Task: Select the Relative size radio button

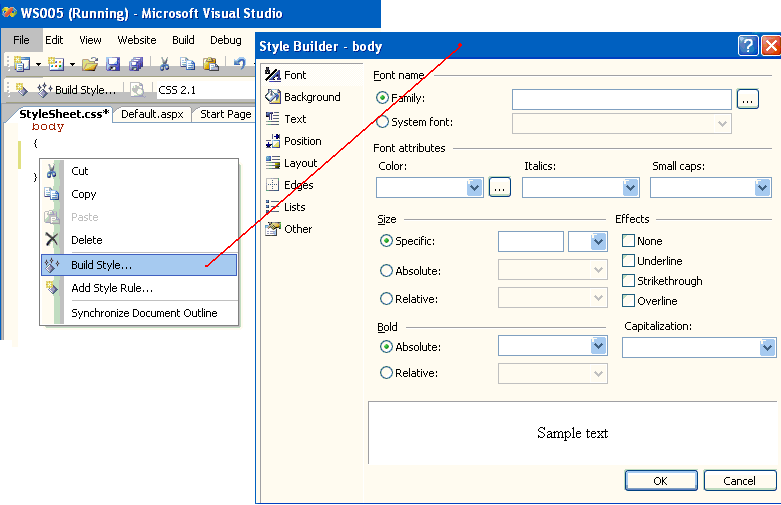Action: pyautogui.click(x=386, y=298)
